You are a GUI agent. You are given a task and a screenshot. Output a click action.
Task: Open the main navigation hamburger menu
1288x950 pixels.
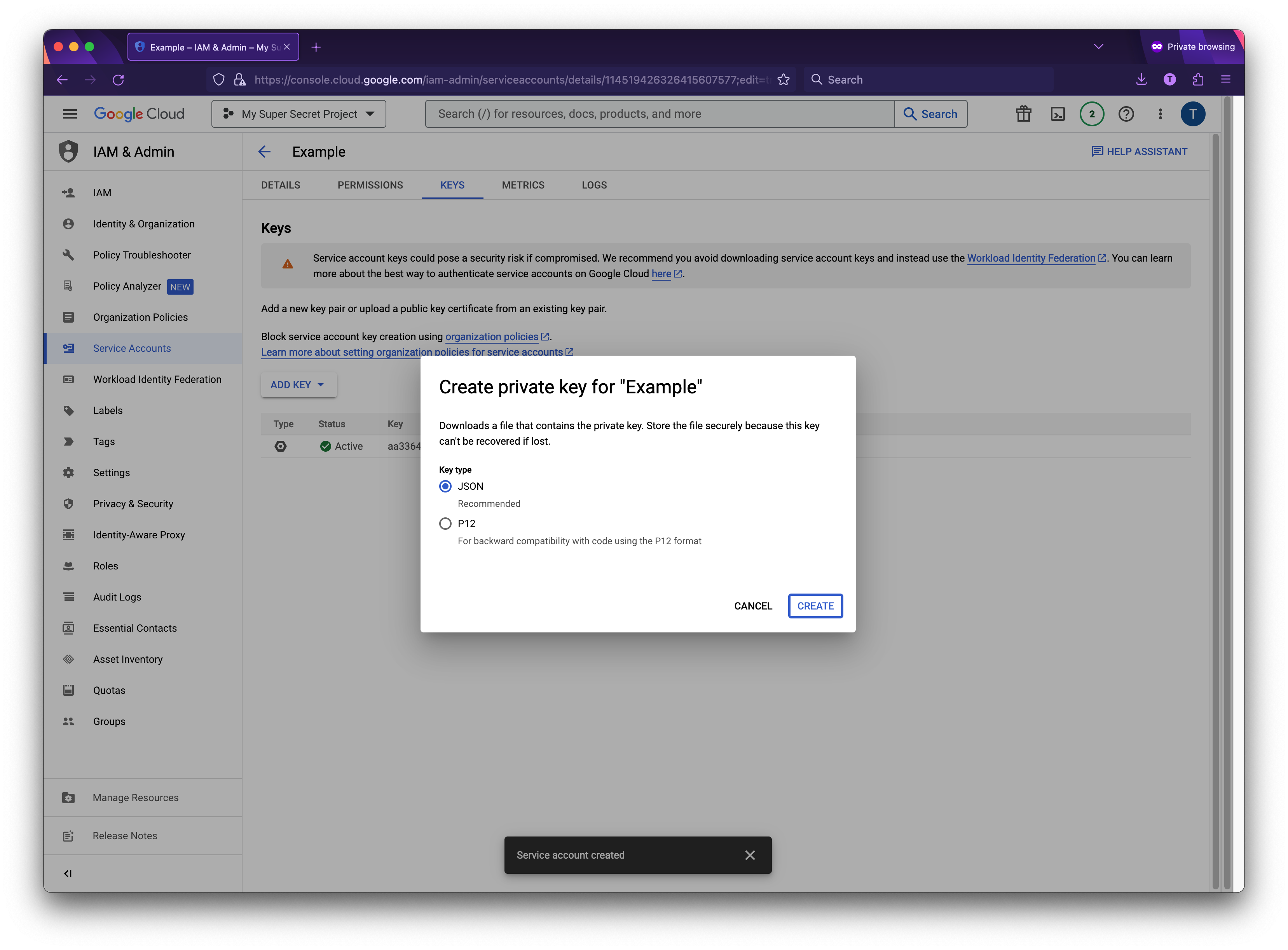point(70,114)
